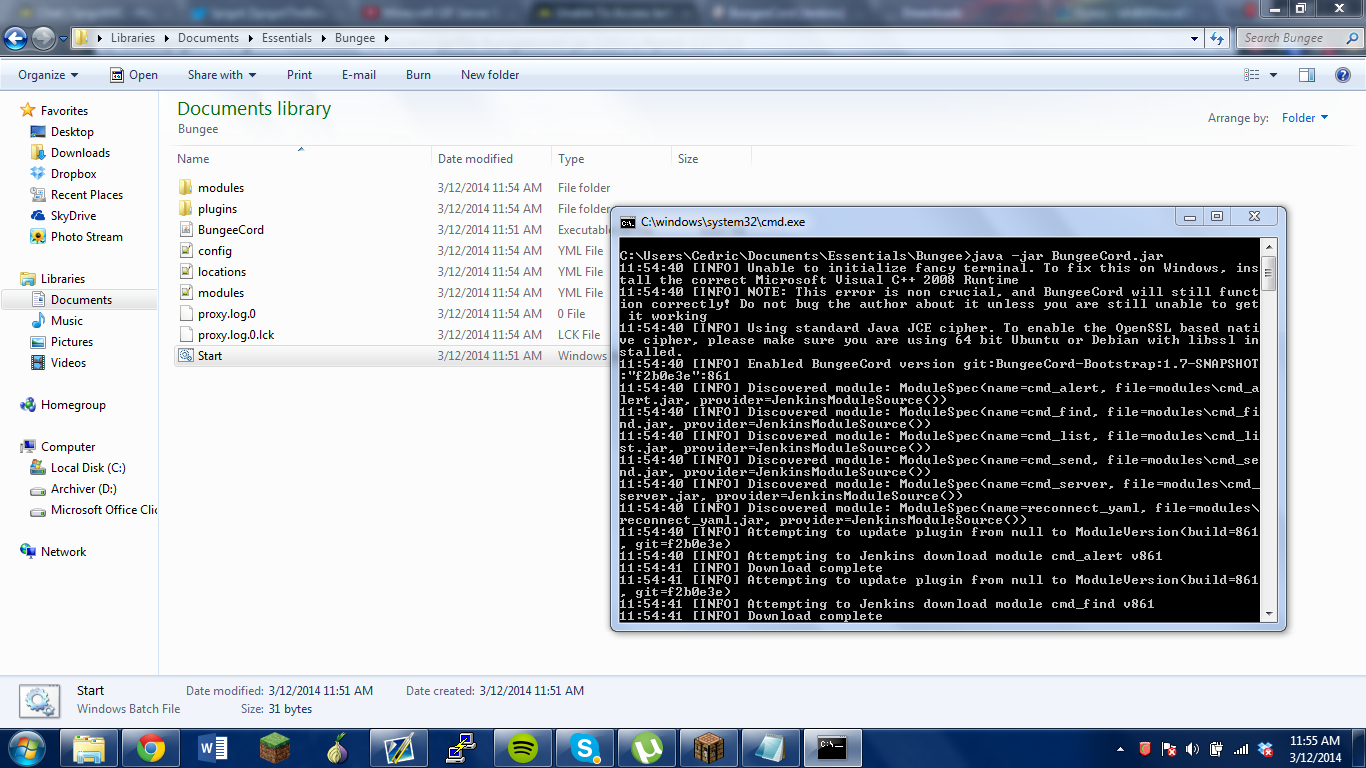The height and width of the screenshot is (768, 1366).
Task: Refresh the folder using the refresh icon
Action: click(1216, 38)
